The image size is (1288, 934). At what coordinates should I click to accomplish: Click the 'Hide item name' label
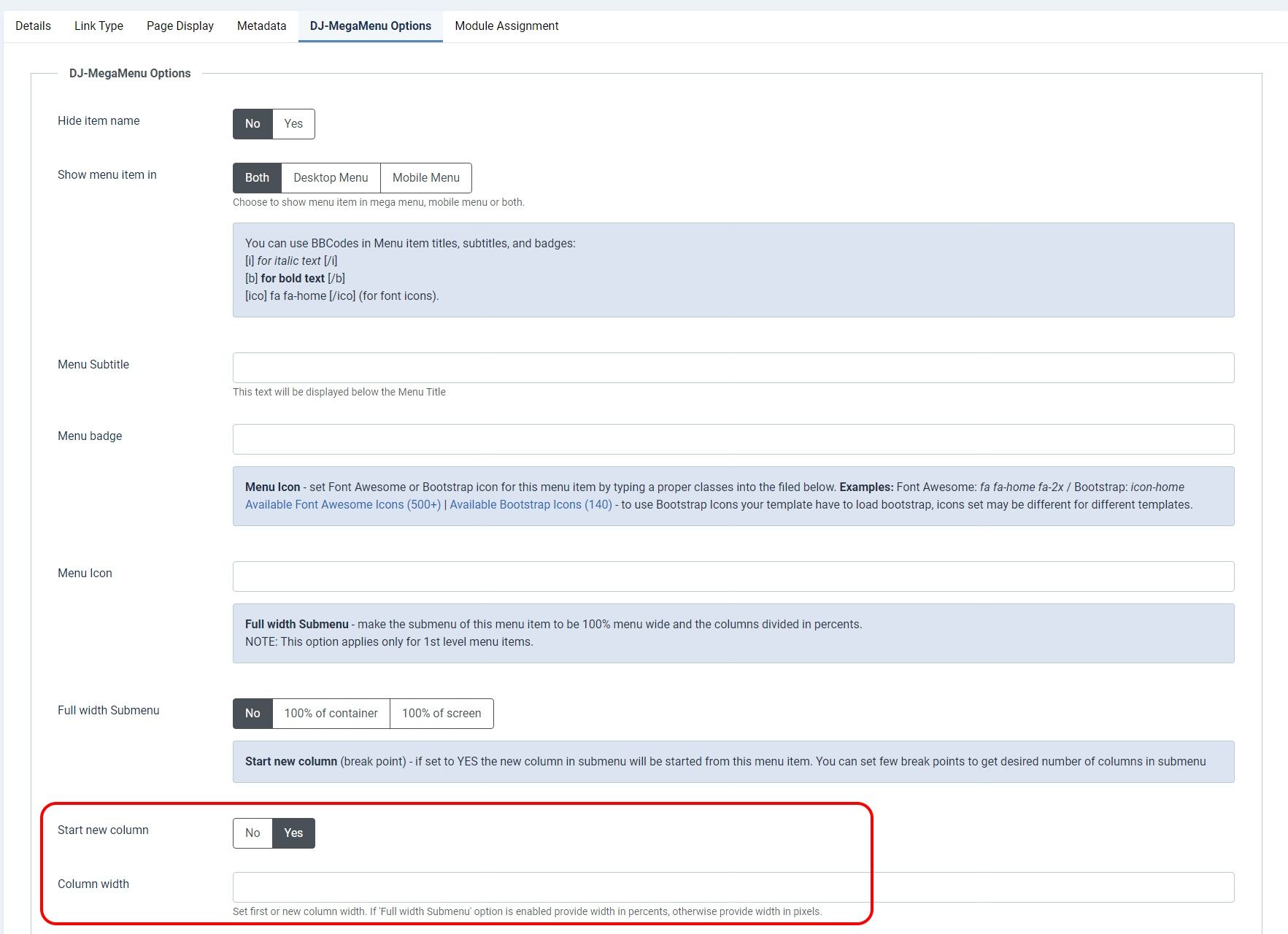point(99,121)
